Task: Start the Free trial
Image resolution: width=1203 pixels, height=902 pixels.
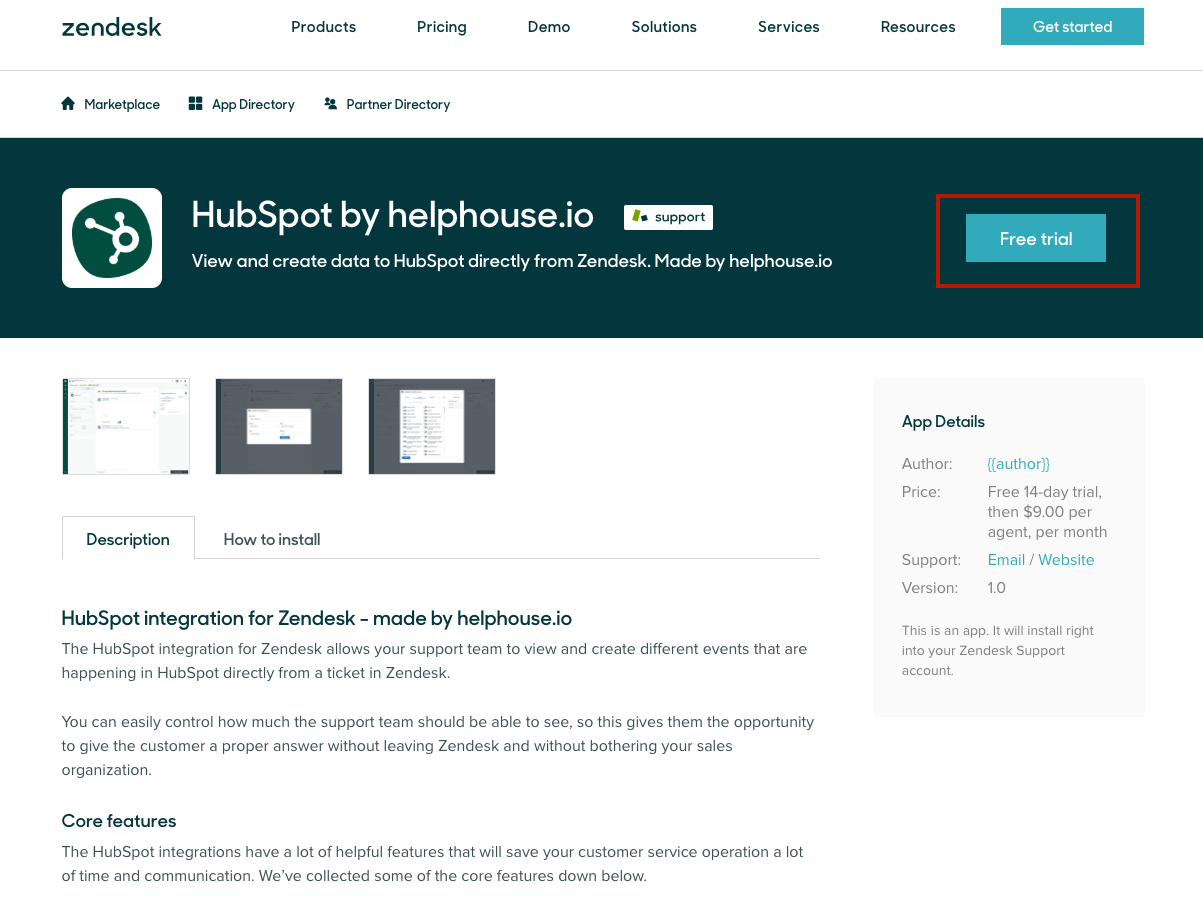Action: pos(1036,238)
